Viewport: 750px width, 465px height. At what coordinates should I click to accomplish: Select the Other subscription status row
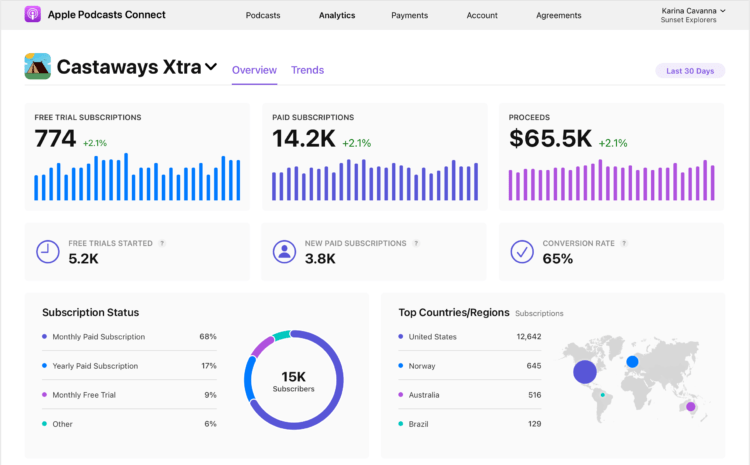pos(129,424)
